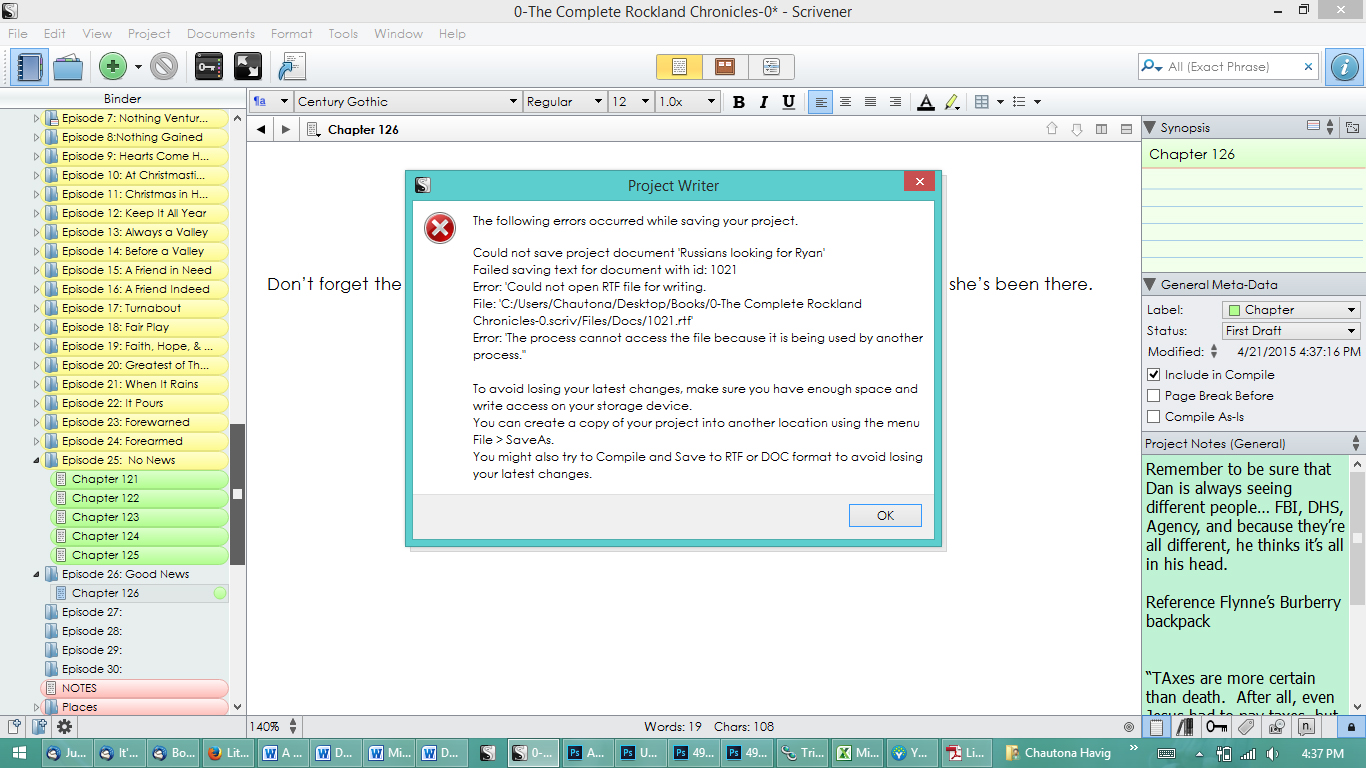Lock the Inspector with the padlock icon

tap(1351, 727)
